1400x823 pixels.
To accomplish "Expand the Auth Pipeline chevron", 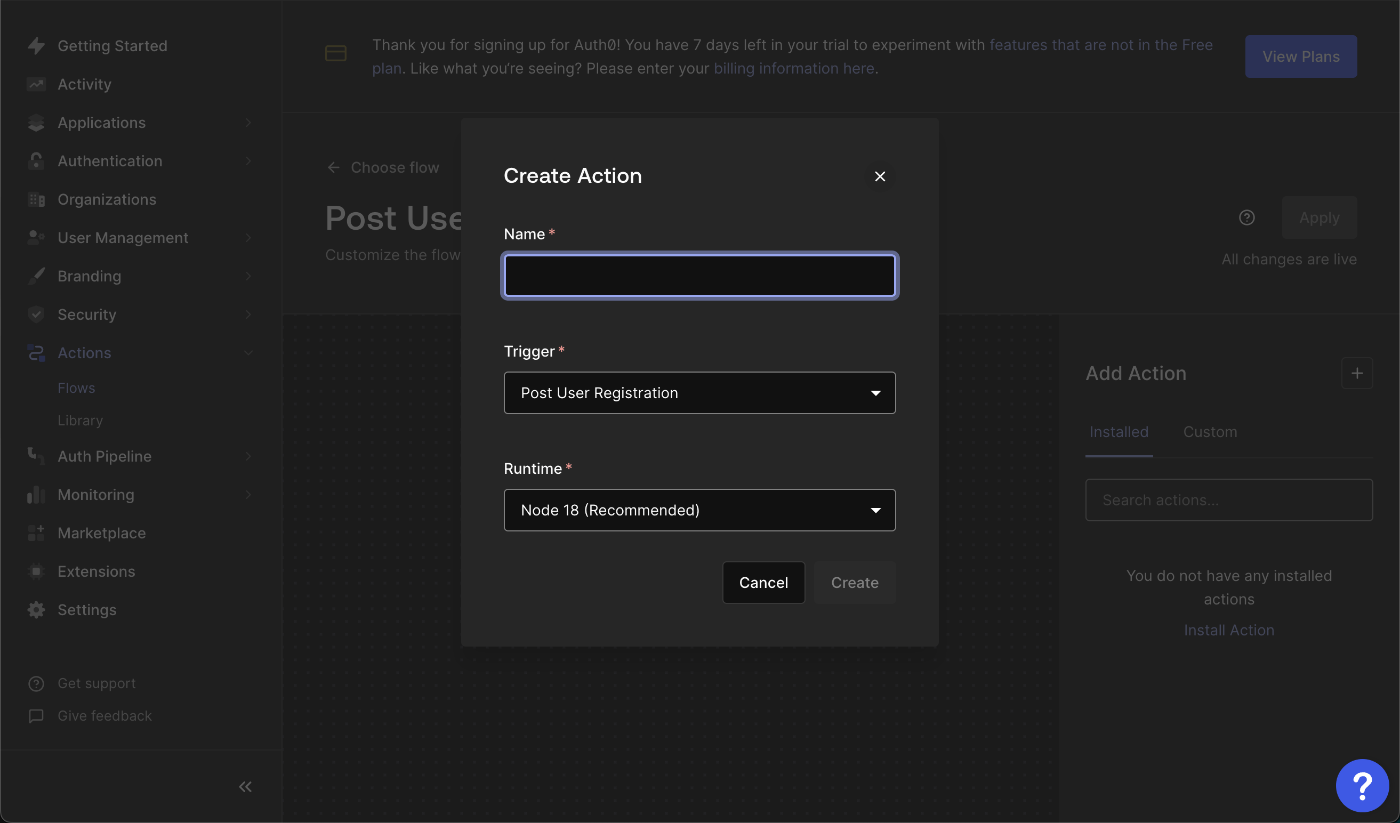I will point(248,456).
